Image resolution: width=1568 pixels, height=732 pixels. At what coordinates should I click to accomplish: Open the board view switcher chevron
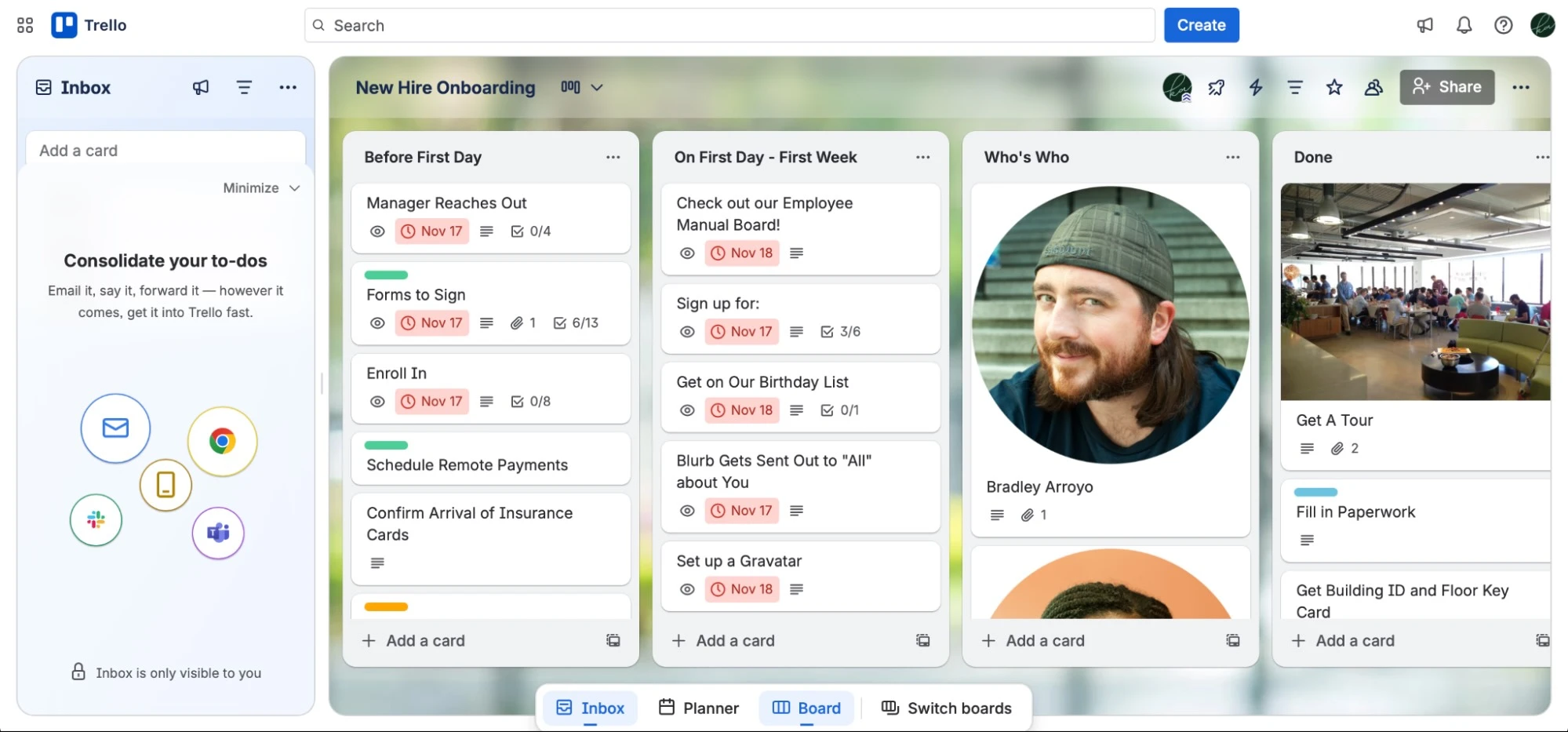598,87
